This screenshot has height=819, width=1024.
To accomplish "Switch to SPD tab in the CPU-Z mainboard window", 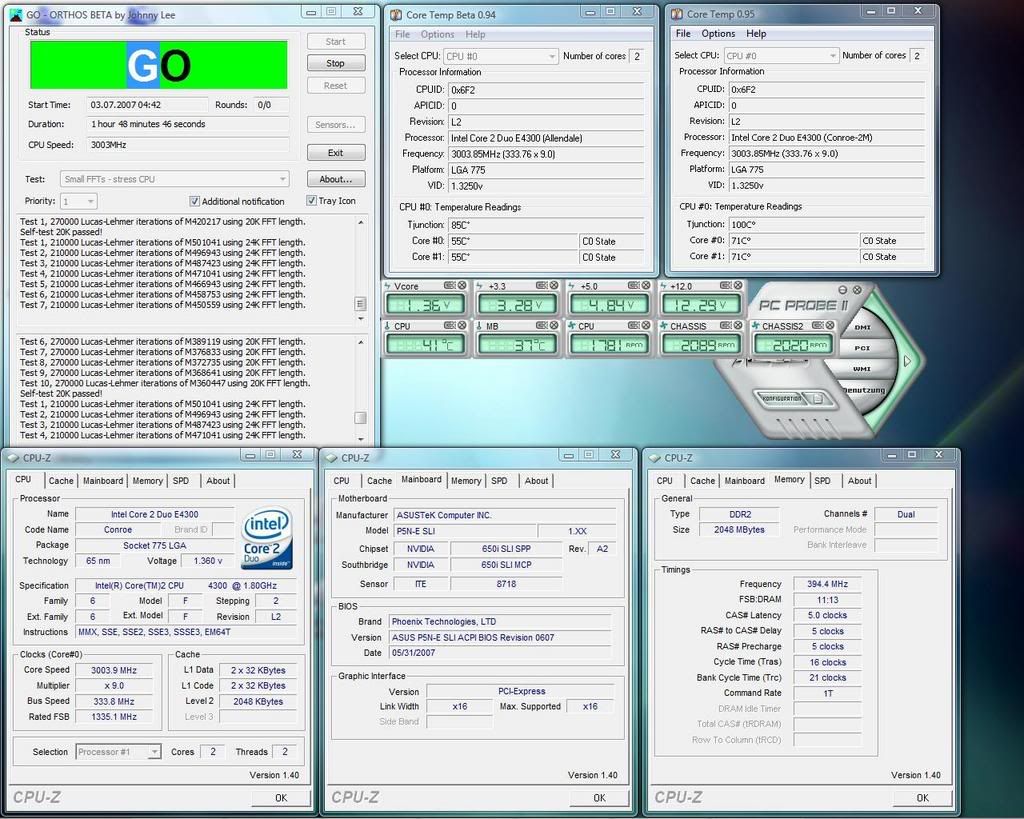I will coord(500,481).
